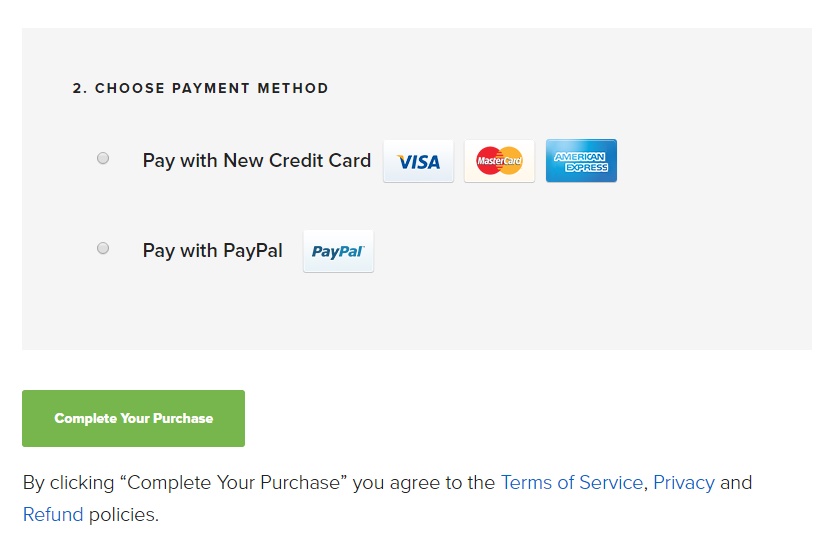The width and height of the screenshot is (829, 543).
Task: Select the Pay with New Credit Card radio button
Action: tap(103, 158)
